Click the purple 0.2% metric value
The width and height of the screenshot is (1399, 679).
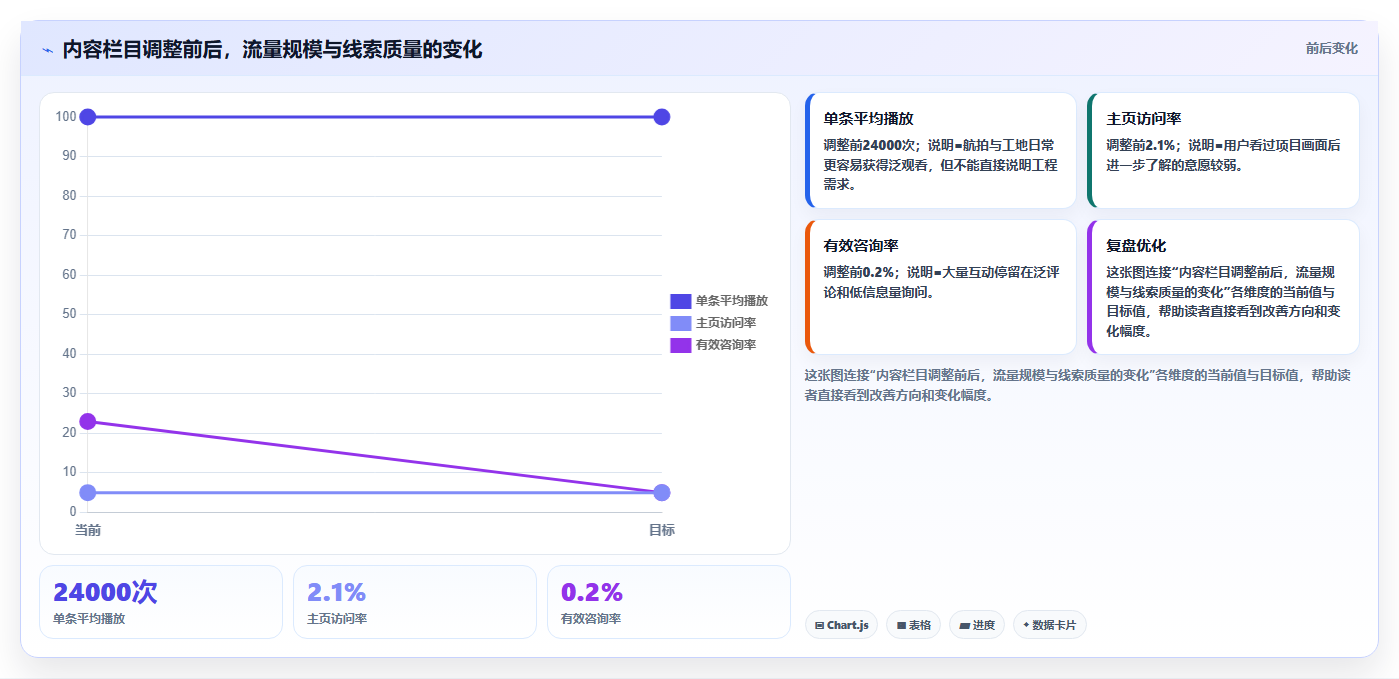592,592
